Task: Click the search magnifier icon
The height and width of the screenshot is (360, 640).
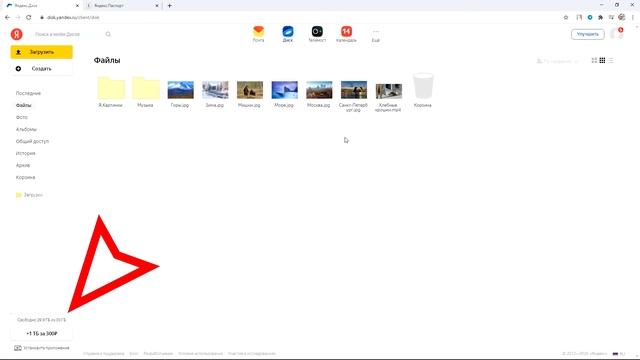Action: 108,34
